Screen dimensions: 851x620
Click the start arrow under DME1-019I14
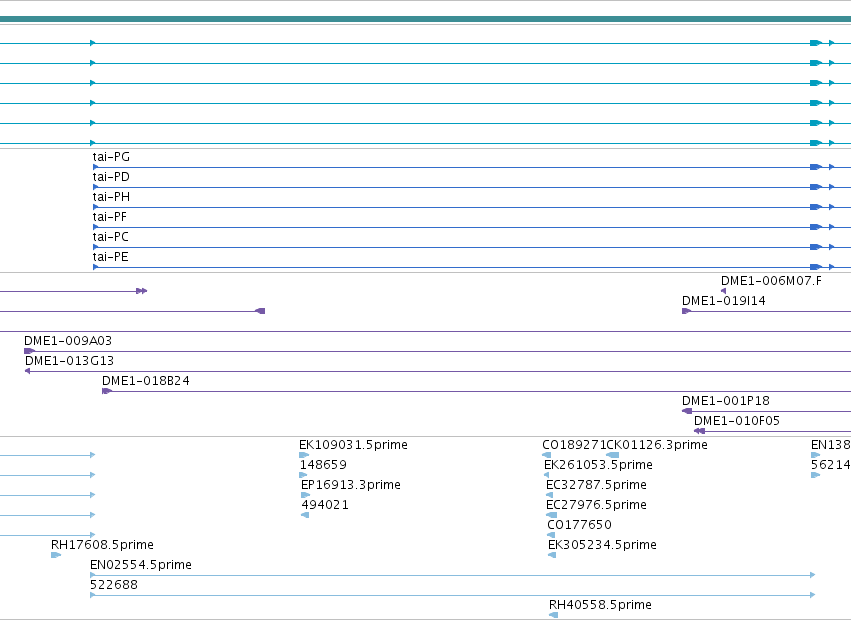click(686, 311)
